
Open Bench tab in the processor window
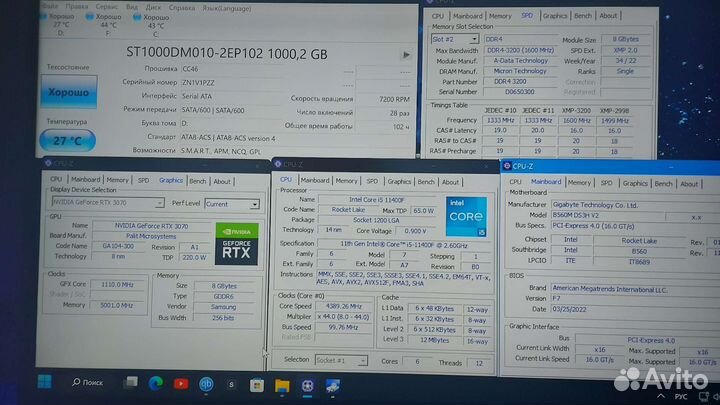(426, 182)
